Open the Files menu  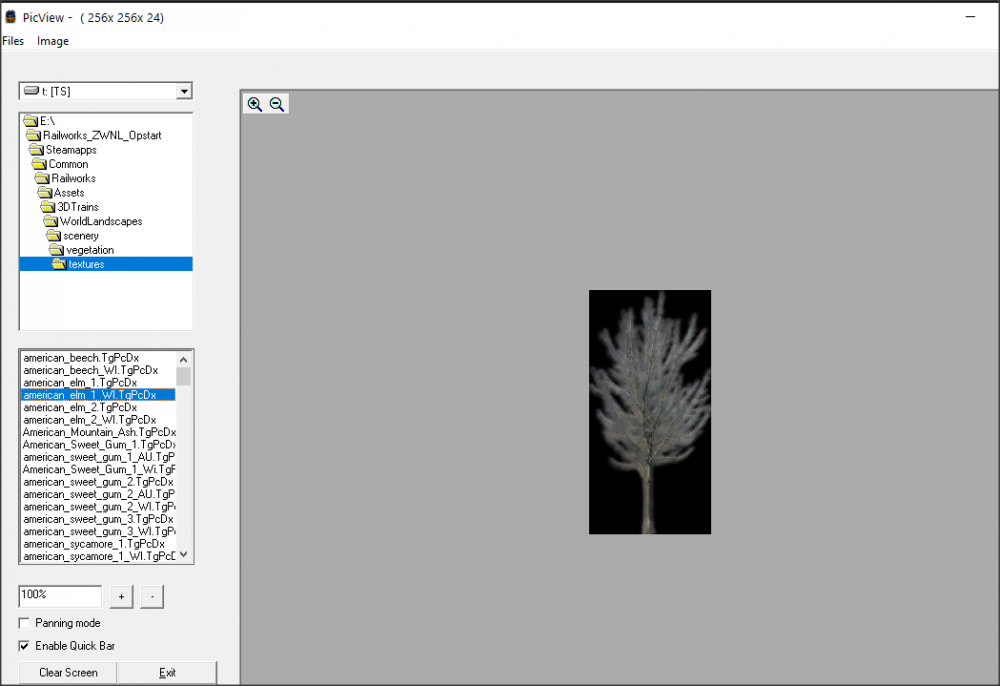(13, 41)
